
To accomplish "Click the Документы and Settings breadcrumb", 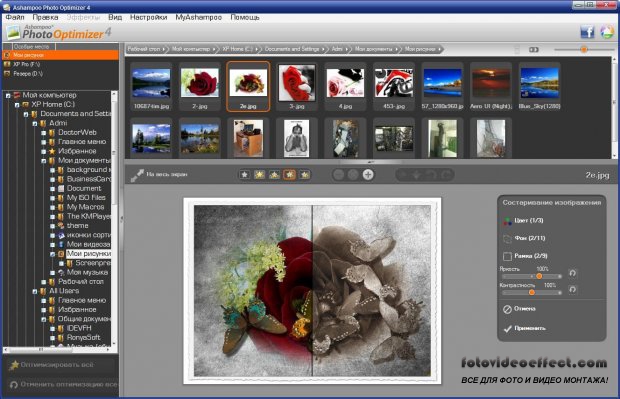I will click(x=292, y=49).
